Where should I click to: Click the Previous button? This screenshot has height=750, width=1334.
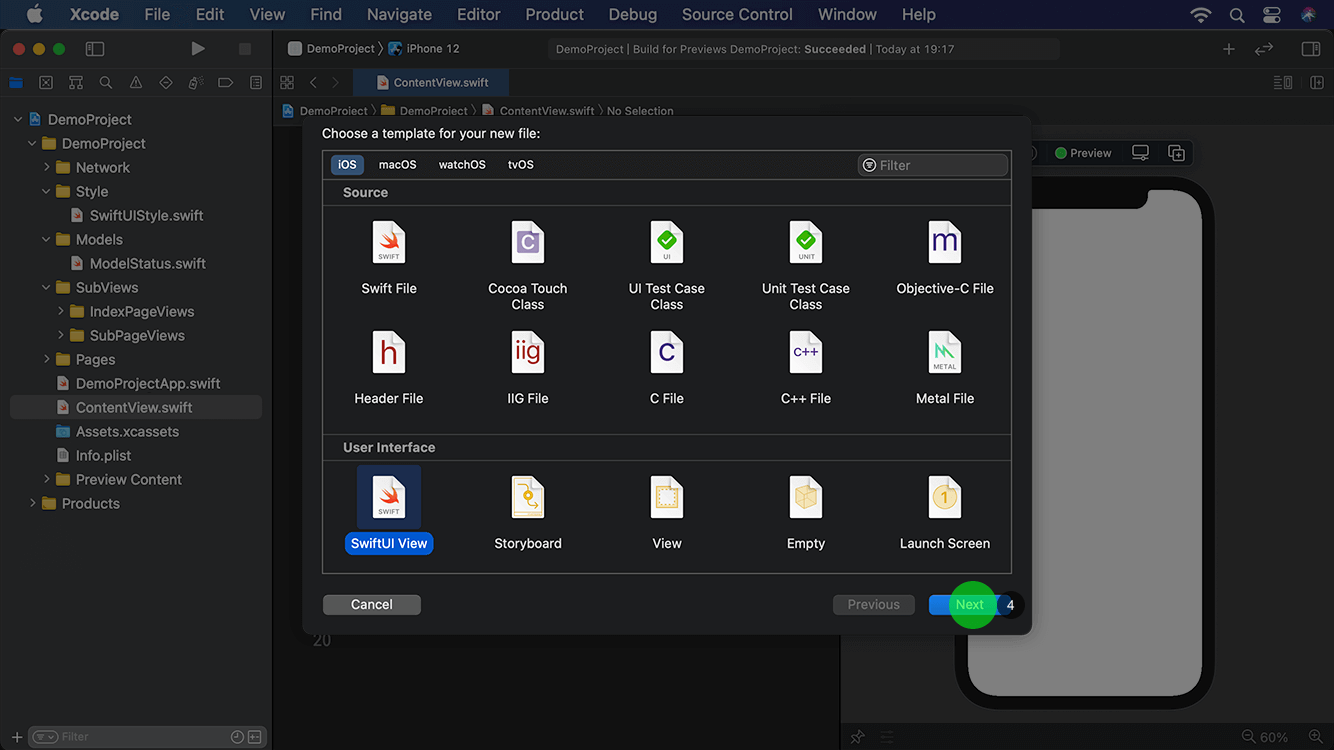874,604
